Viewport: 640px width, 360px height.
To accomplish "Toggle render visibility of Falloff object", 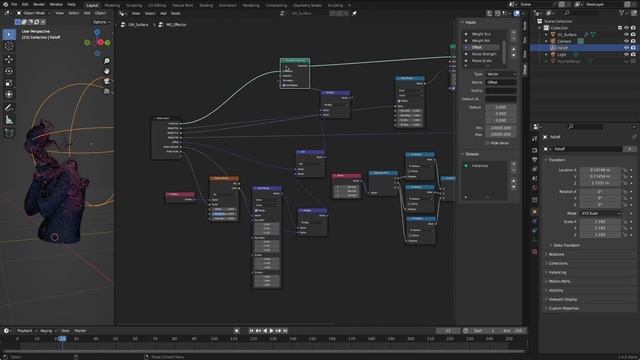I will tap(633, 48).
